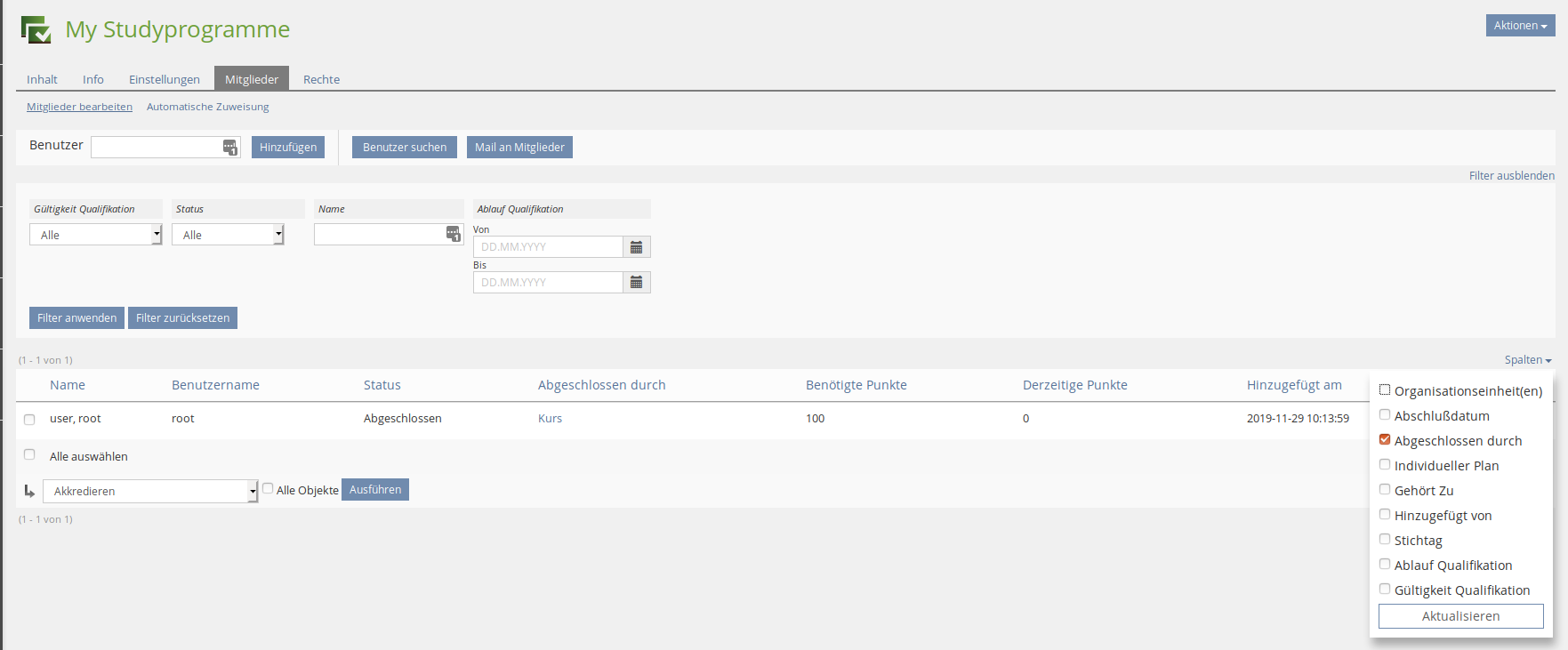Click the arrow icon beside Akkredieren
Screen dimensions: 1568x650
pos(29,491)
